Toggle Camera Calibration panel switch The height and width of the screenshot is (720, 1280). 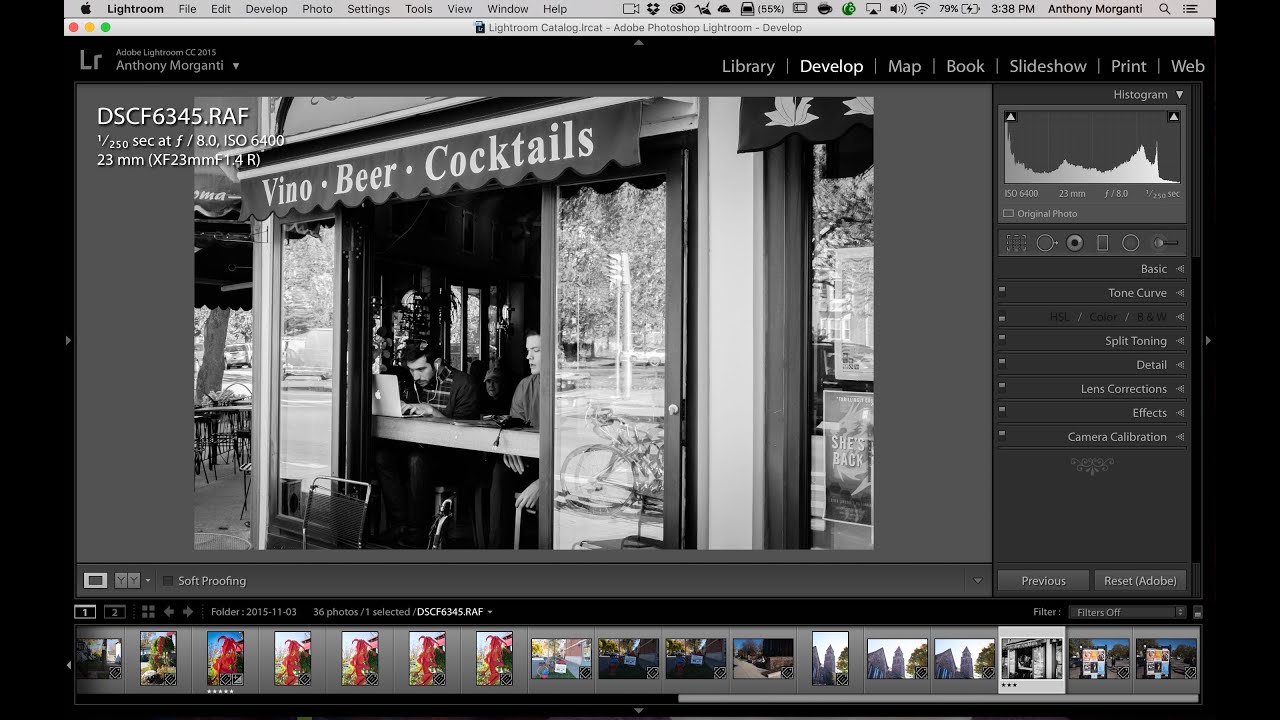coord(1002,437)
